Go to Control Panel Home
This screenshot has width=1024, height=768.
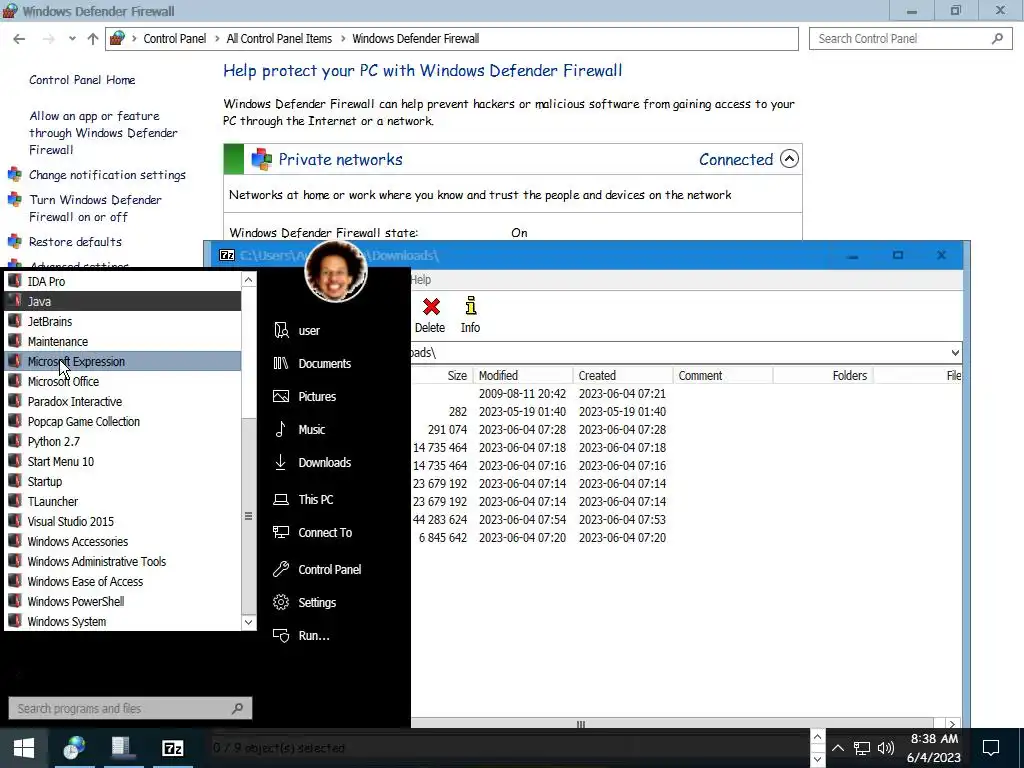[x=82, y=80]
